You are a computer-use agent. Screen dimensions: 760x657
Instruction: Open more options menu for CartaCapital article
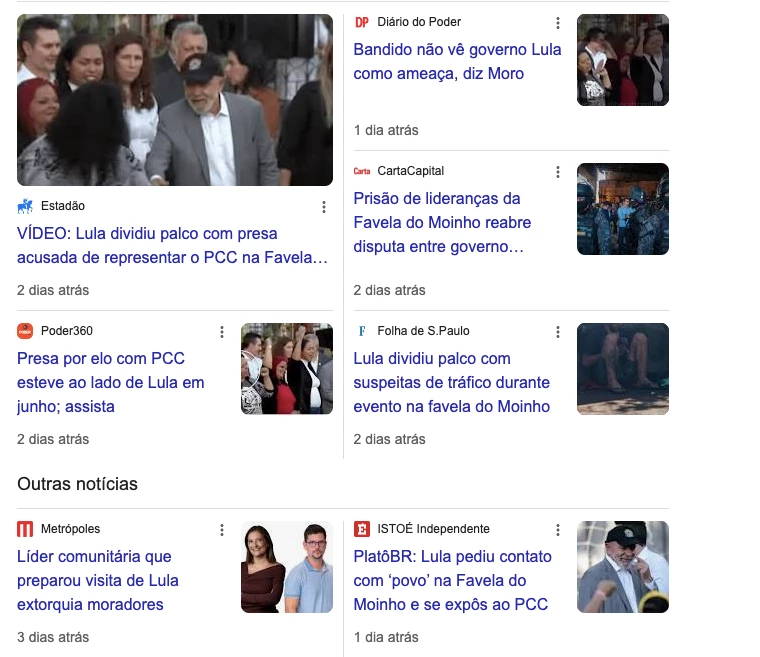(x=558, y=172)
